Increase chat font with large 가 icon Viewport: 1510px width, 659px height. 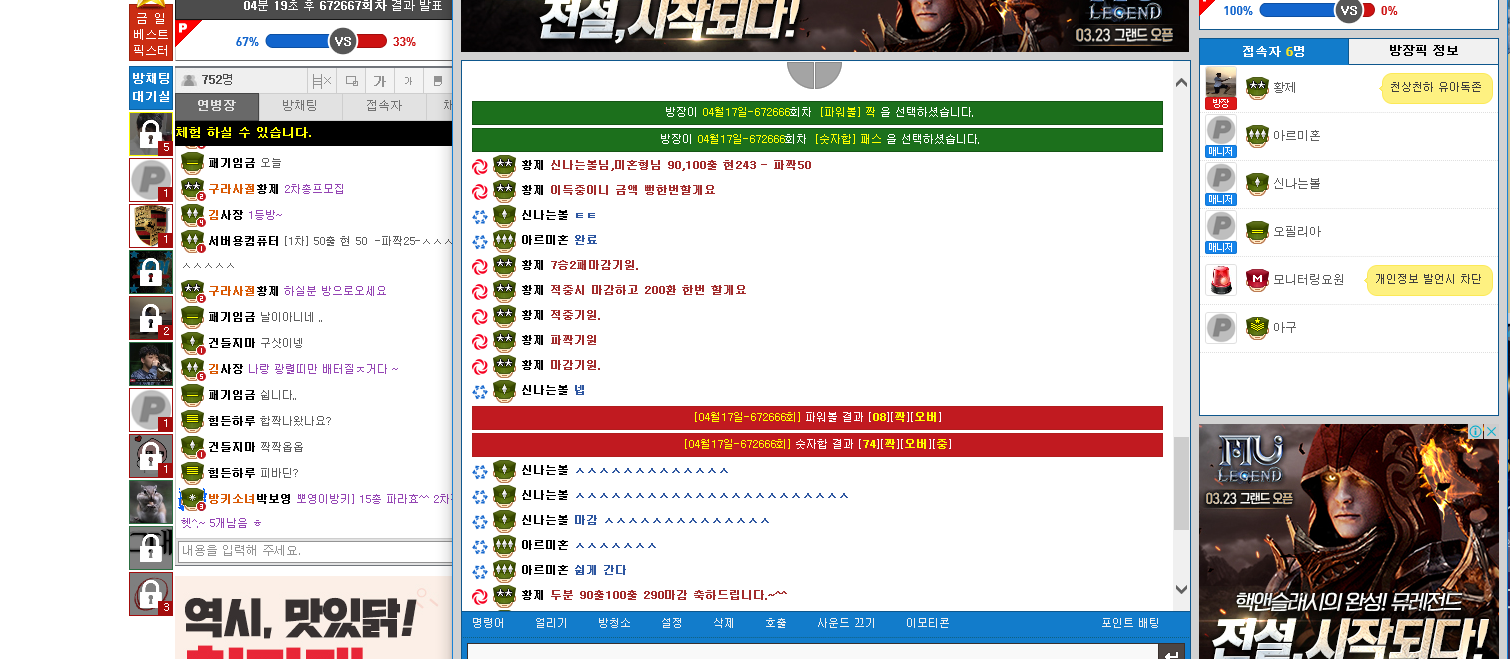380,81
